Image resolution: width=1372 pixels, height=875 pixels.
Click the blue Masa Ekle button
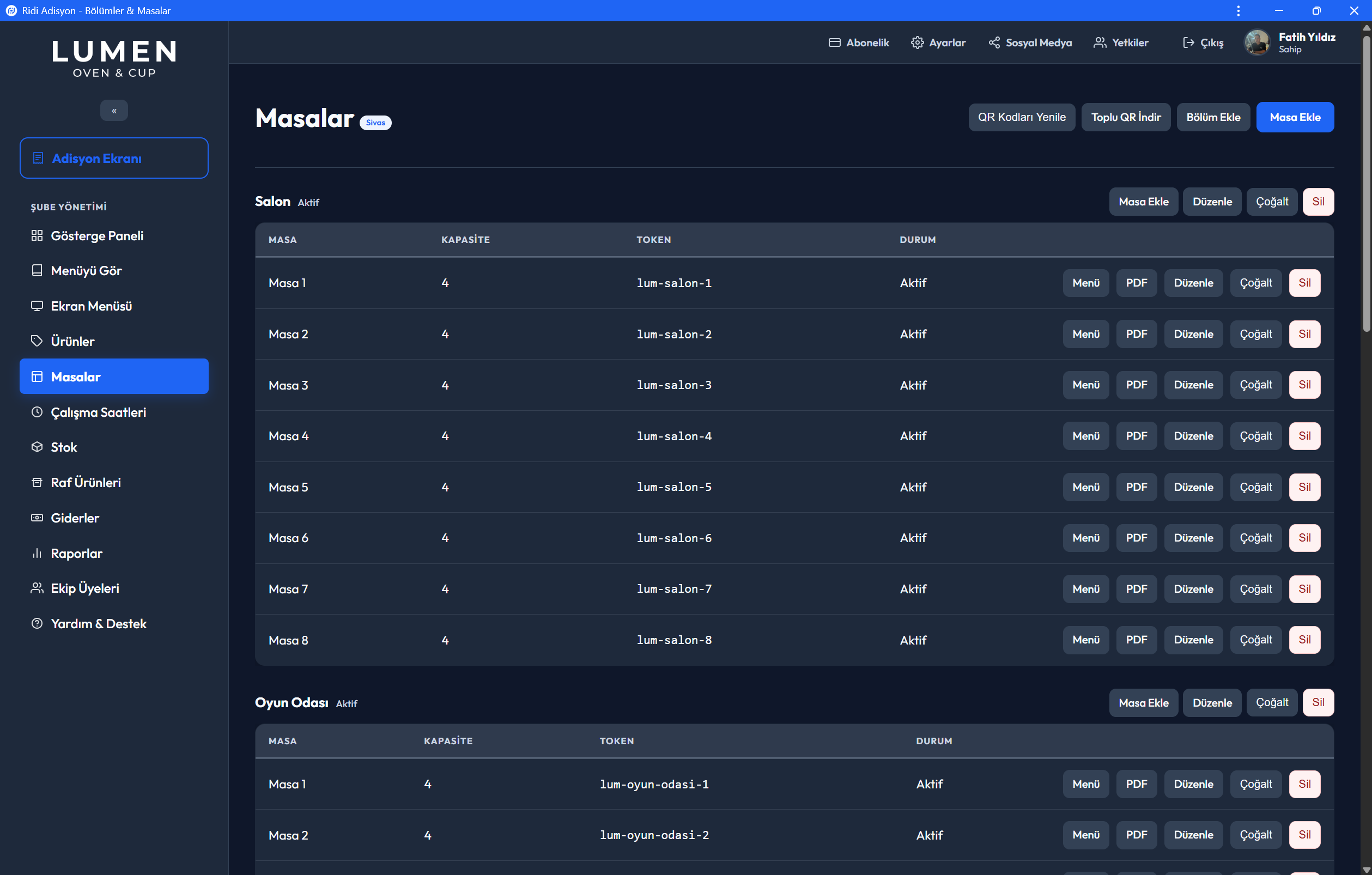(x=1295, y=117)
